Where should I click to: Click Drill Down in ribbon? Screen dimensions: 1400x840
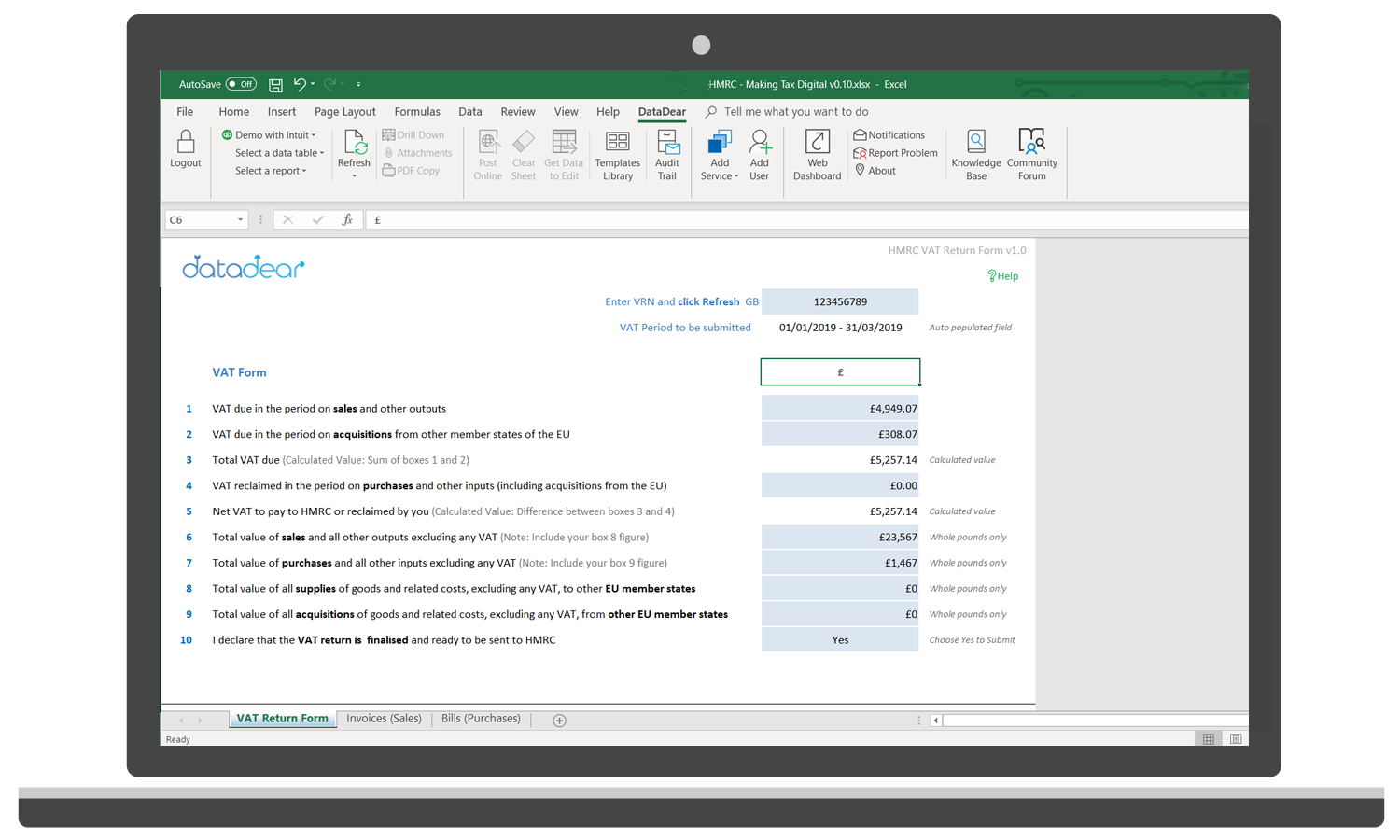pos(413,135)
